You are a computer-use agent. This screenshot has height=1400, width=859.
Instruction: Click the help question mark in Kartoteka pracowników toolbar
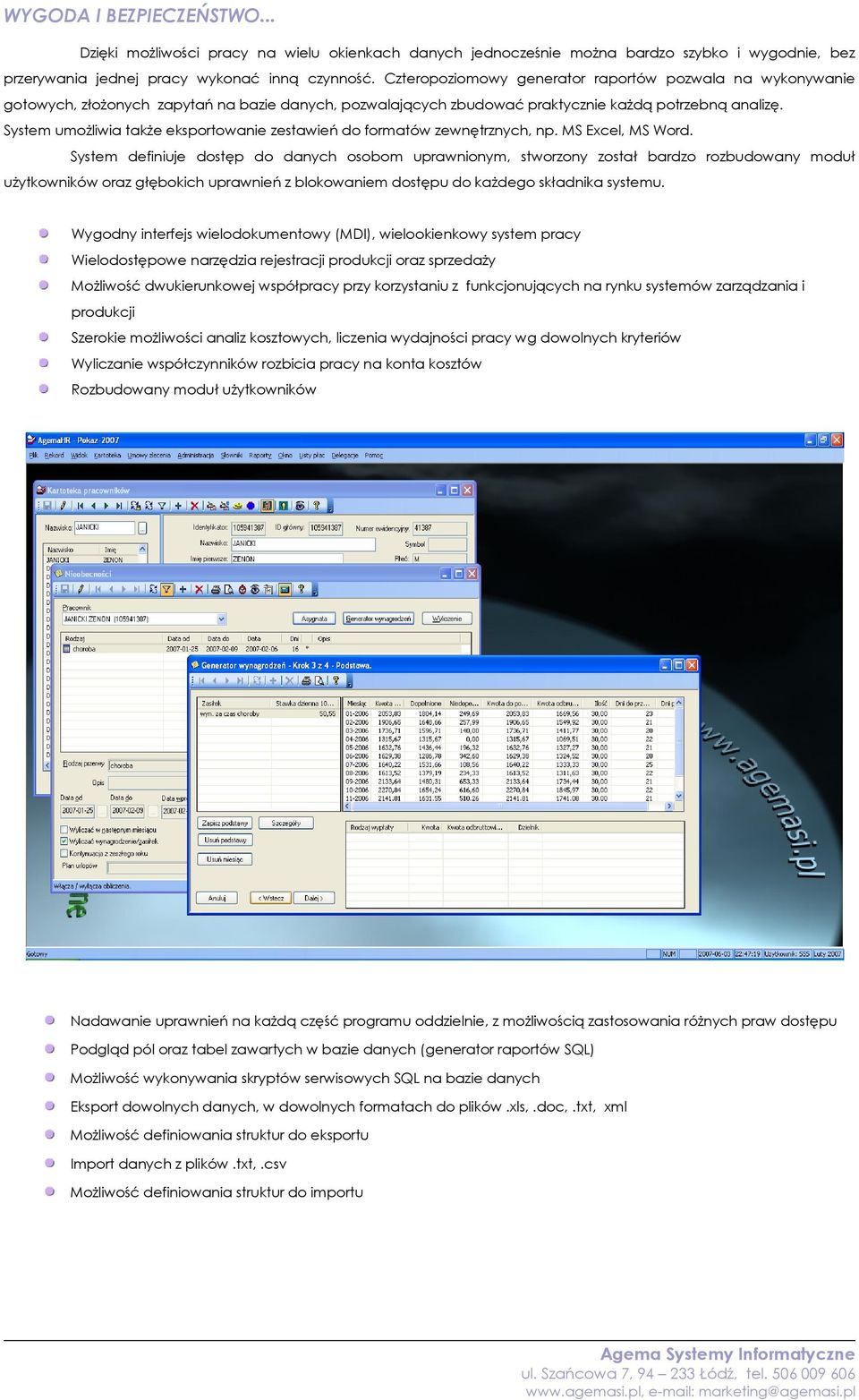pos(316,506)
